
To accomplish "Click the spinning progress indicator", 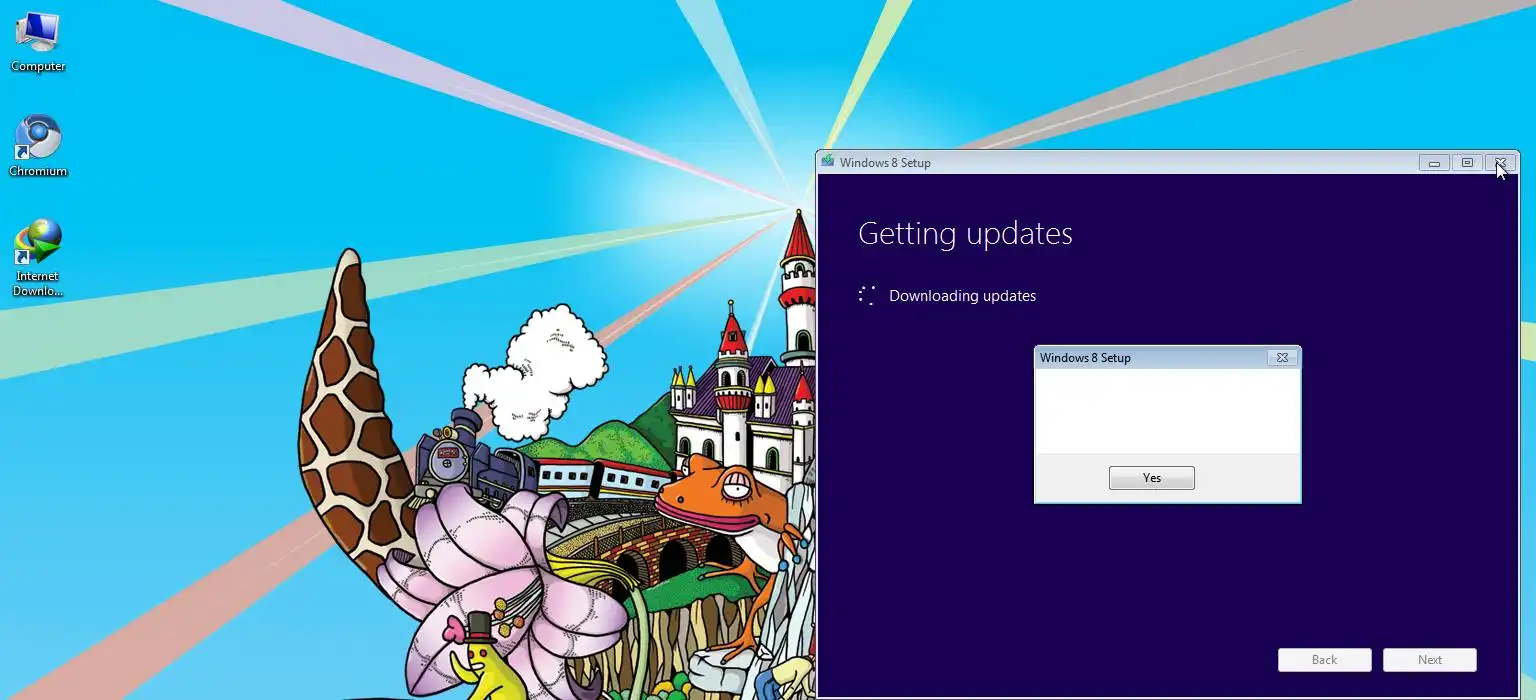I will (867, 295).
